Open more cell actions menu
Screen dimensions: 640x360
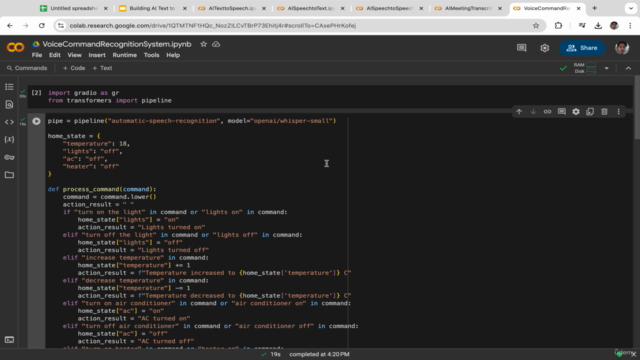tap(618, 111)
